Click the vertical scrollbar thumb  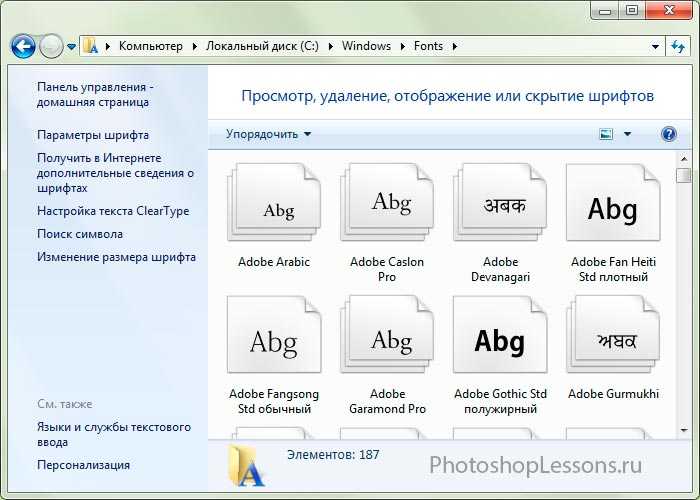[683, 175]
